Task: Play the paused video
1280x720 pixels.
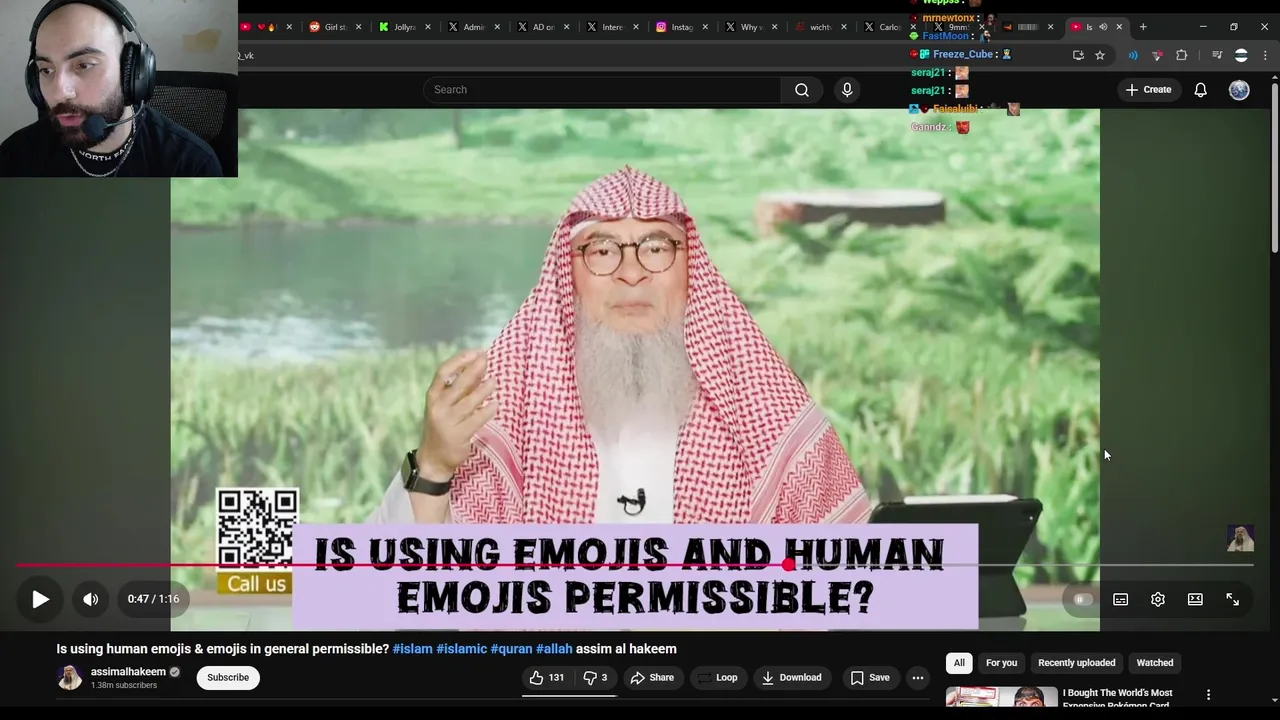Action: (40, 599)
